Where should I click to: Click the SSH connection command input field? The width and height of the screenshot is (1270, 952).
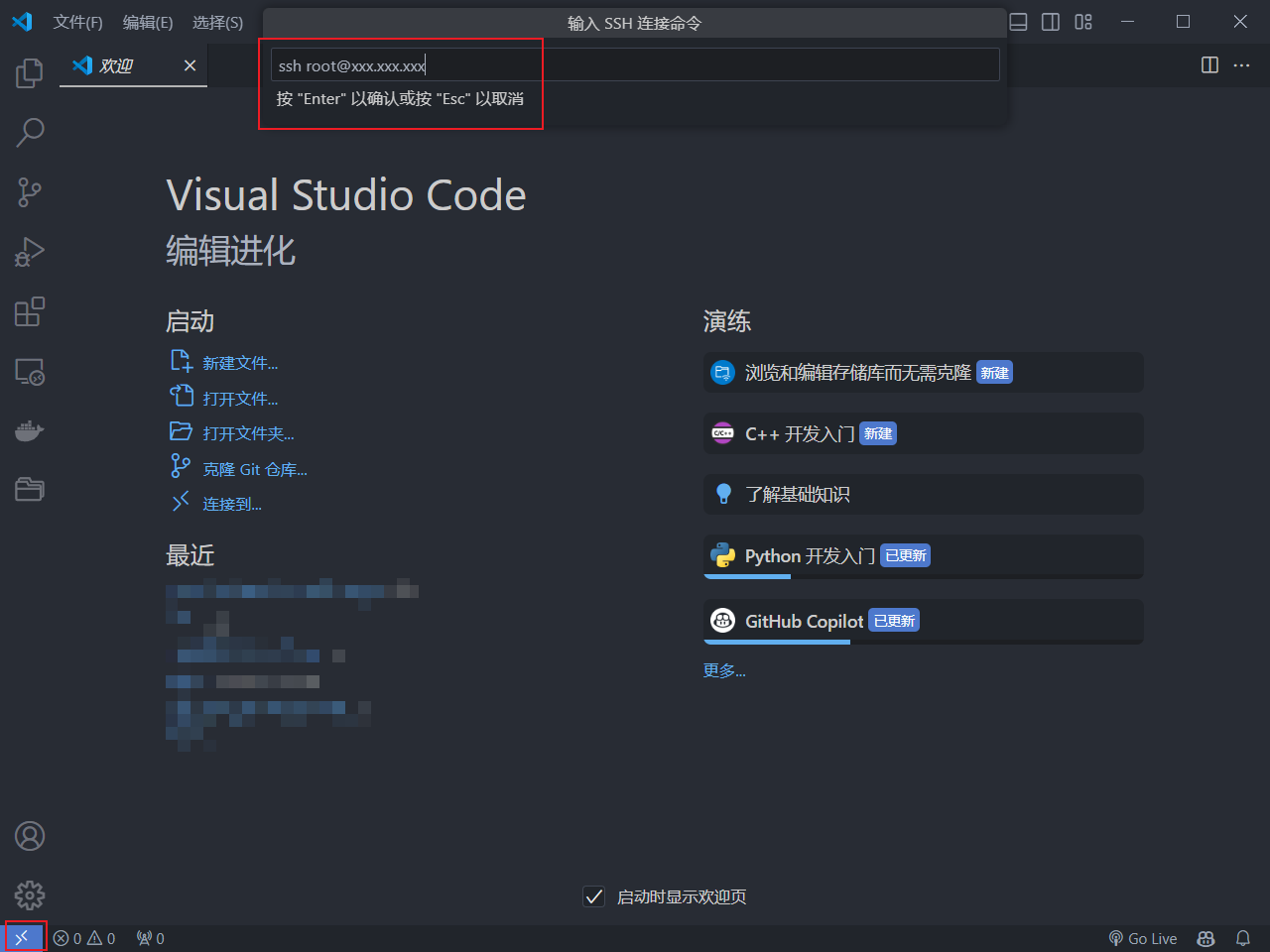click(635, 65)
